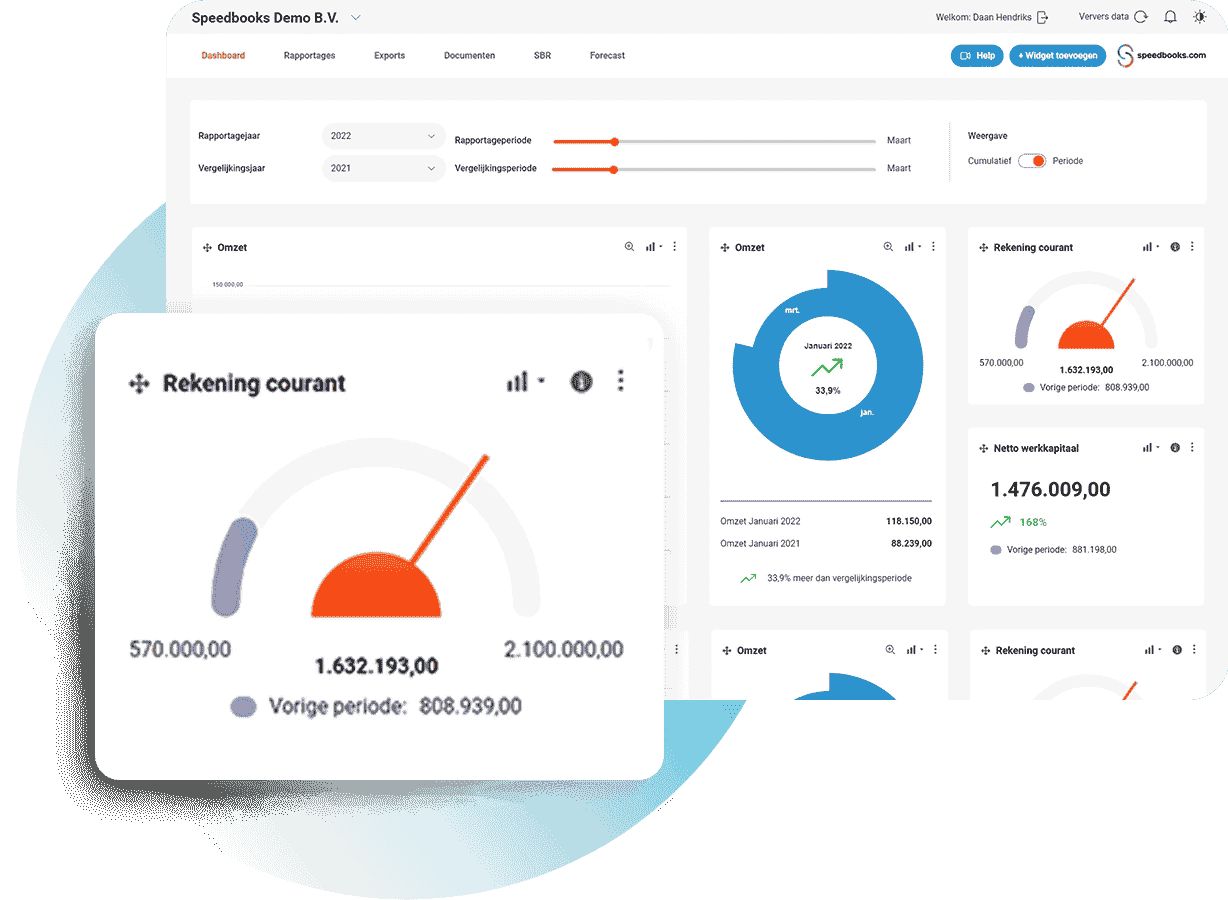
Task: Open the three-dot menu on the enlarged Rekening courant card
Action: pos(621,381)
